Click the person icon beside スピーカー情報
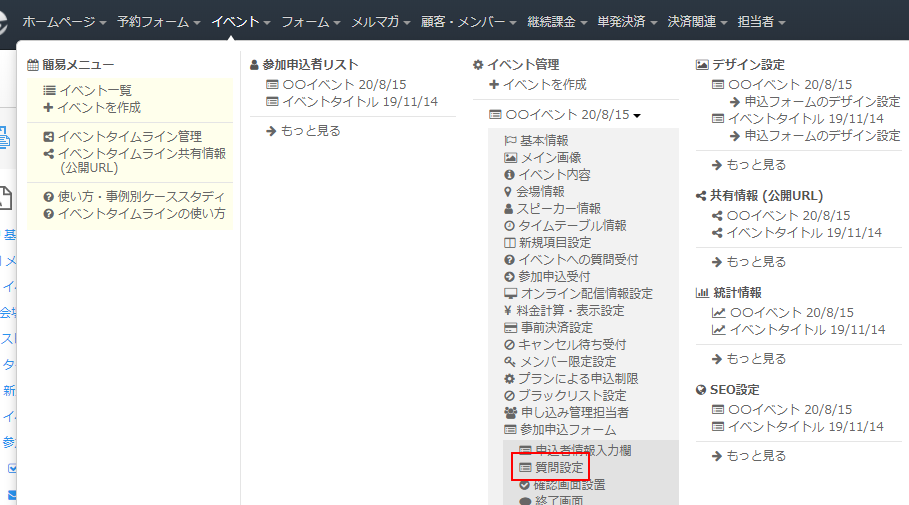909x505 pixels. (509, 208)
